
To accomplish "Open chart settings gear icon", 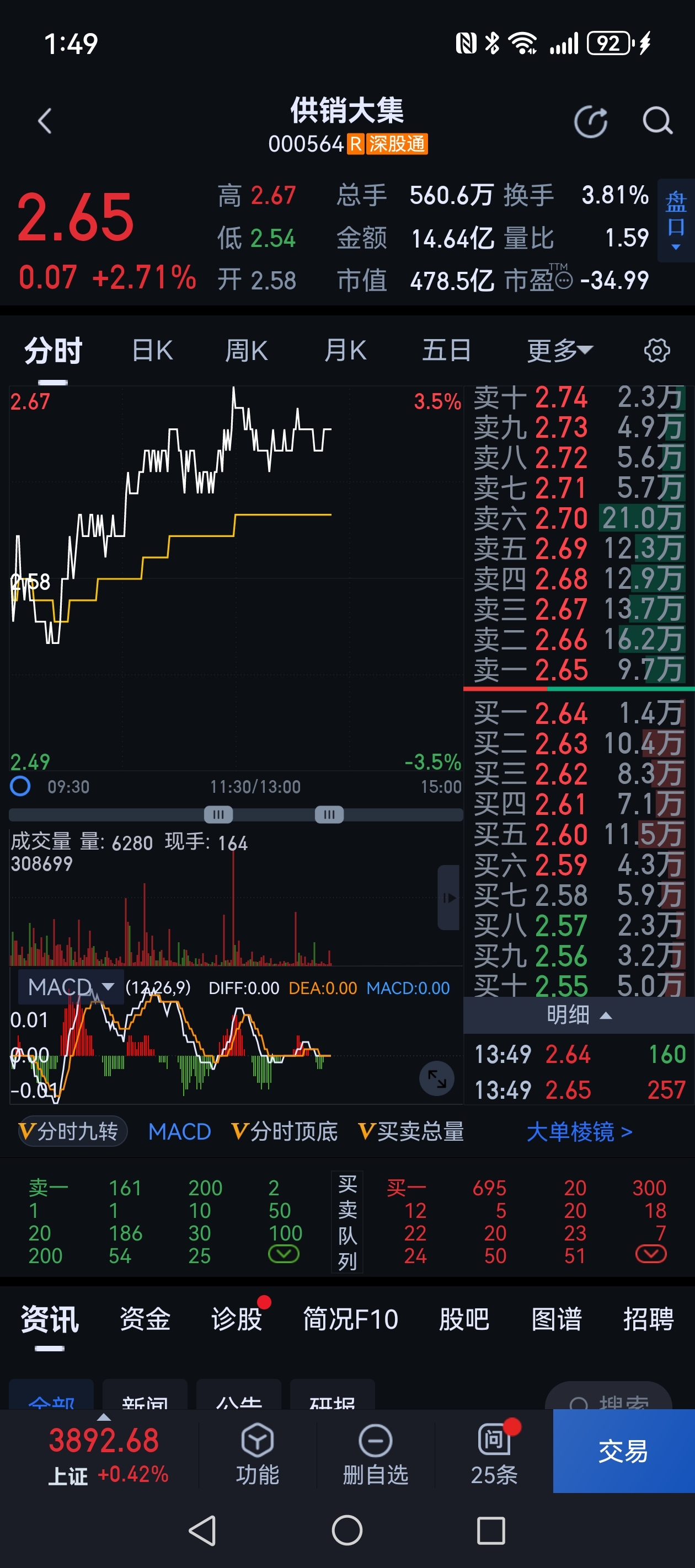I will (656, 351).
